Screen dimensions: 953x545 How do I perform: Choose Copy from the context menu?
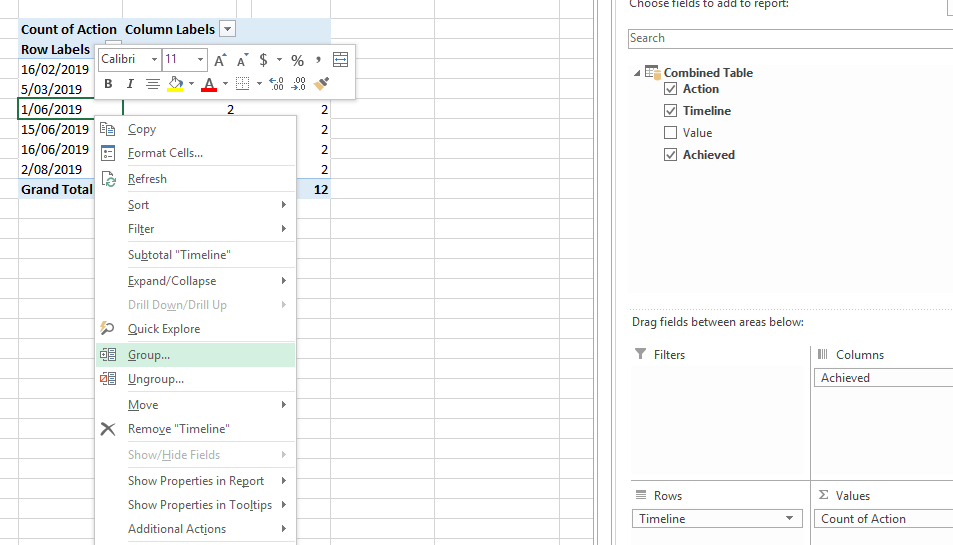click(196, 129)
